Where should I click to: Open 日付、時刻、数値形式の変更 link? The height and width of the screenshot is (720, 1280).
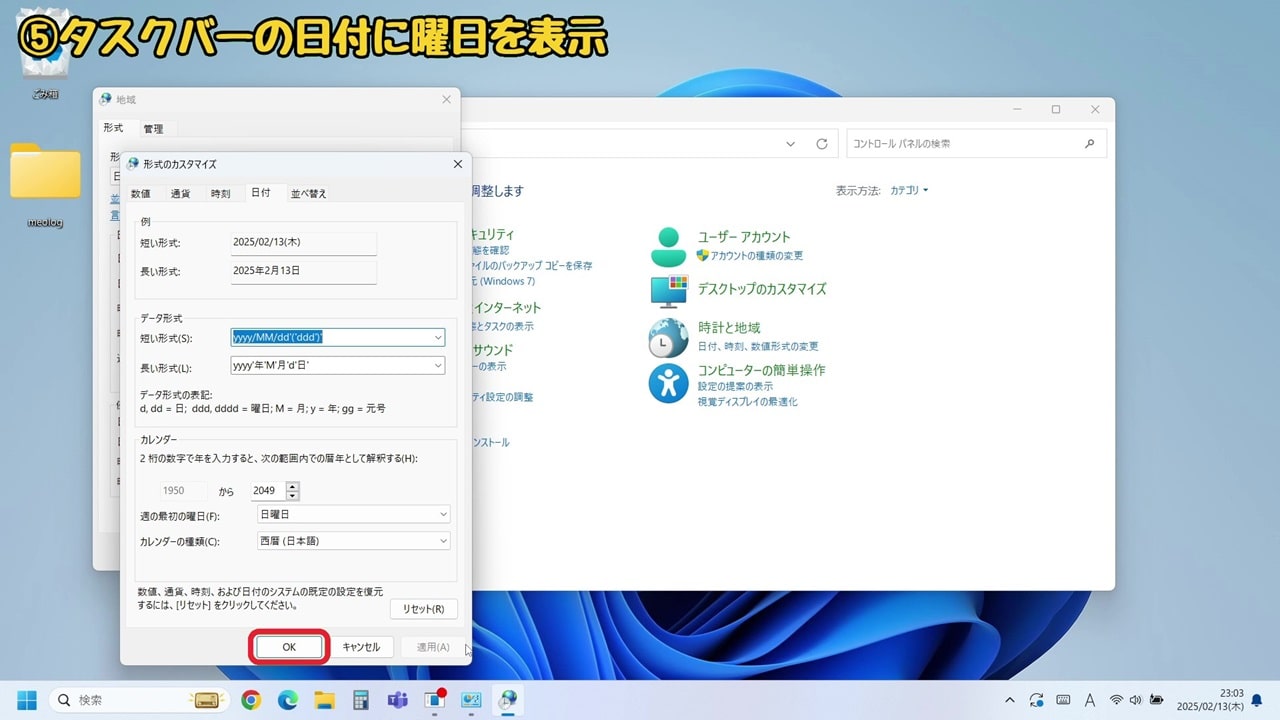coord(758,346)
